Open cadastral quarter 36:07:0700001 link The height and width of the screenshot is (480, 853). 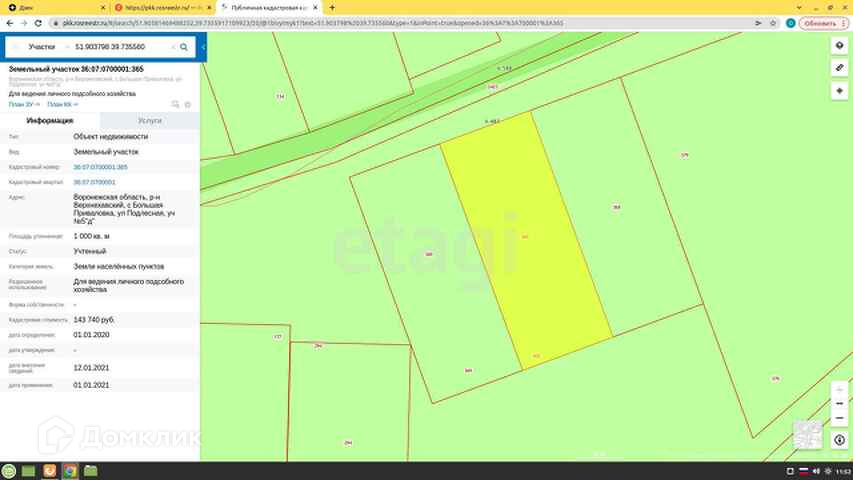click(x=95, y=182)
